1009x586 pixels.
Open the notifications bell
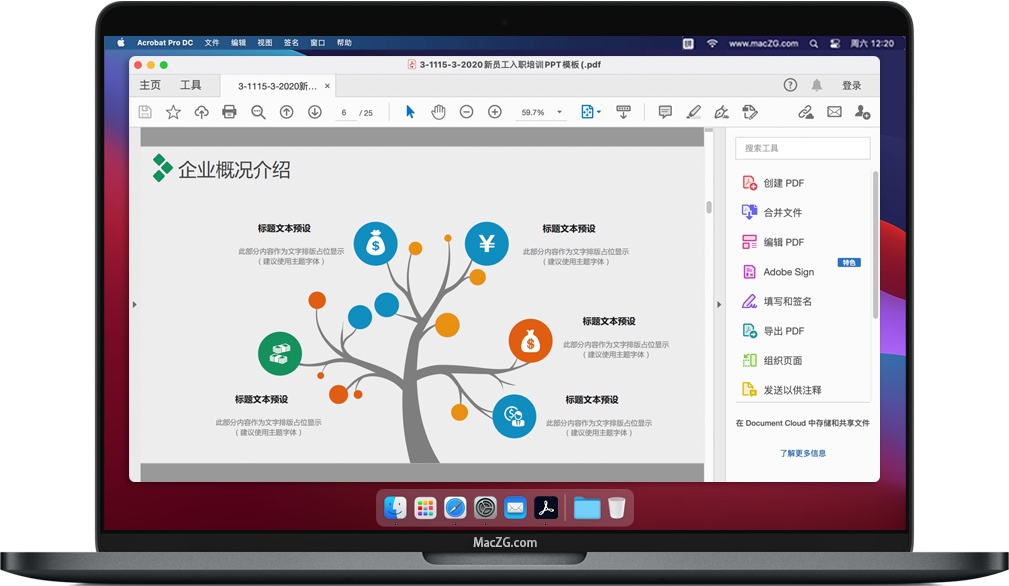(817, 86)
